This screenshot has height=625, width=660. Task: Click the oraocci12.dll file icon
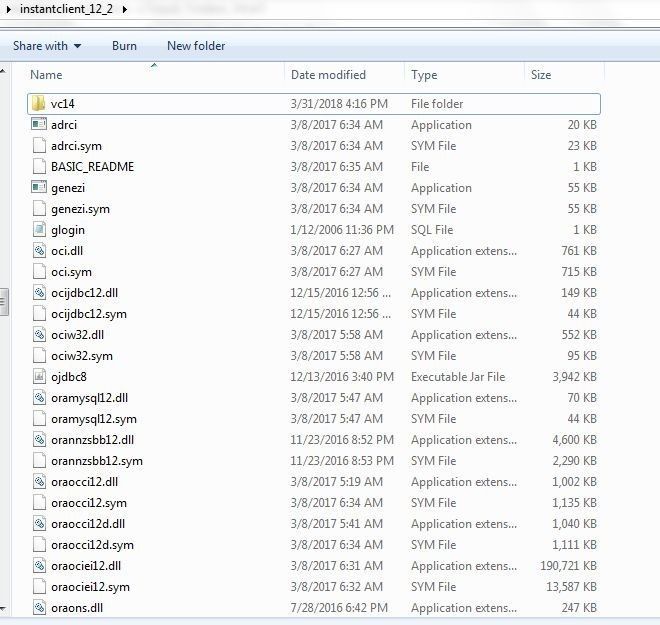click(39, 481)
